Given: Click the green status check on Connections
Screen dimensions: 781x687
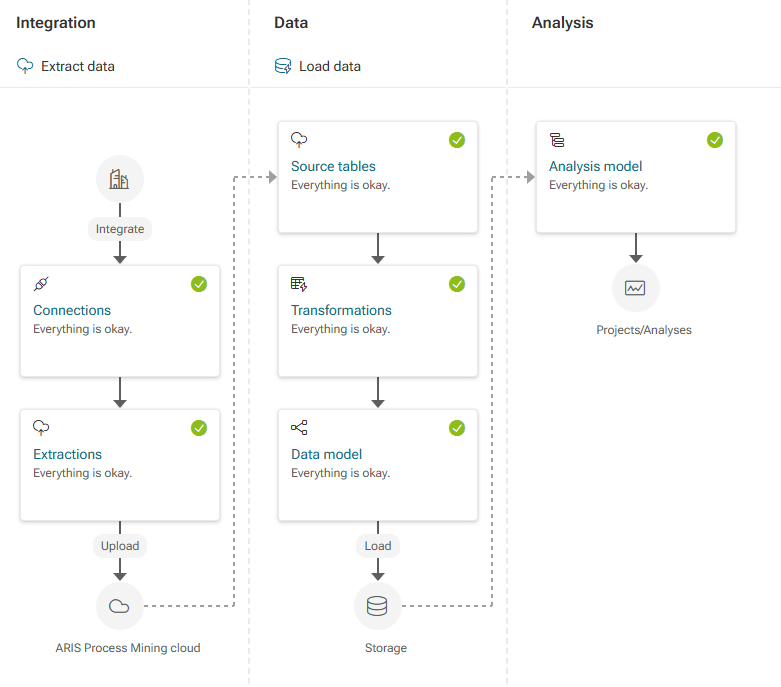Looking at the screenshot, I should tap(199, 284).
